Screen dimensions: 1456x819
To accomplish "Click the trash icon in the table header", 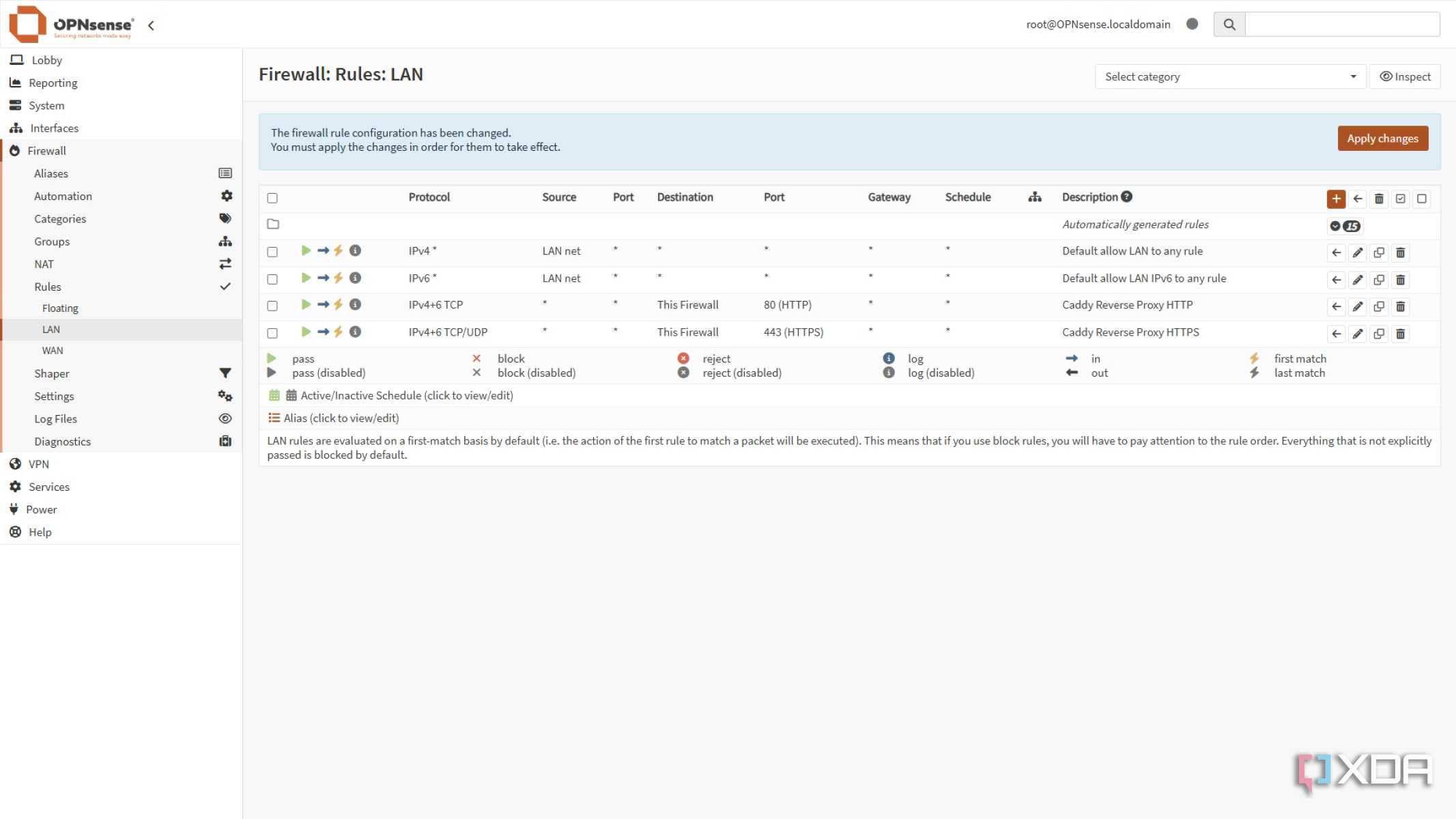I will [1379, 199].
